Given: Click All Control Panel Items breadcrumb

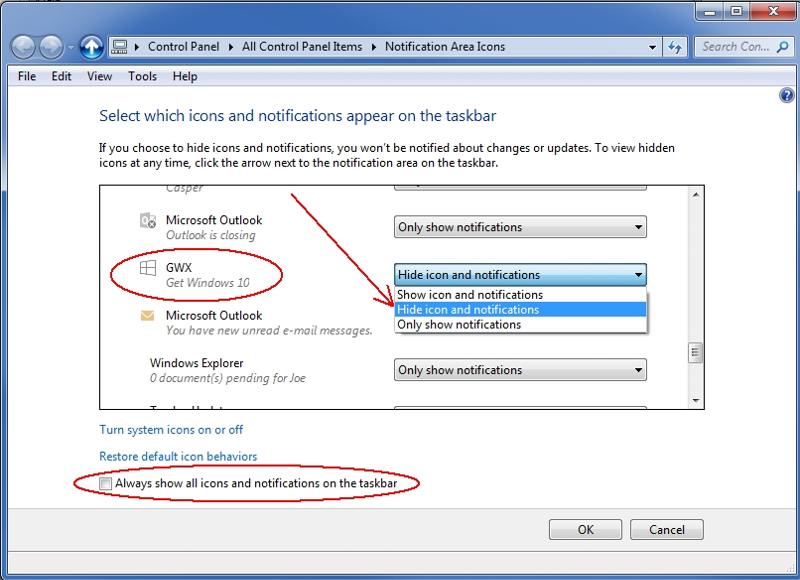Looking at the screenshot, I should tap(302, 47).
